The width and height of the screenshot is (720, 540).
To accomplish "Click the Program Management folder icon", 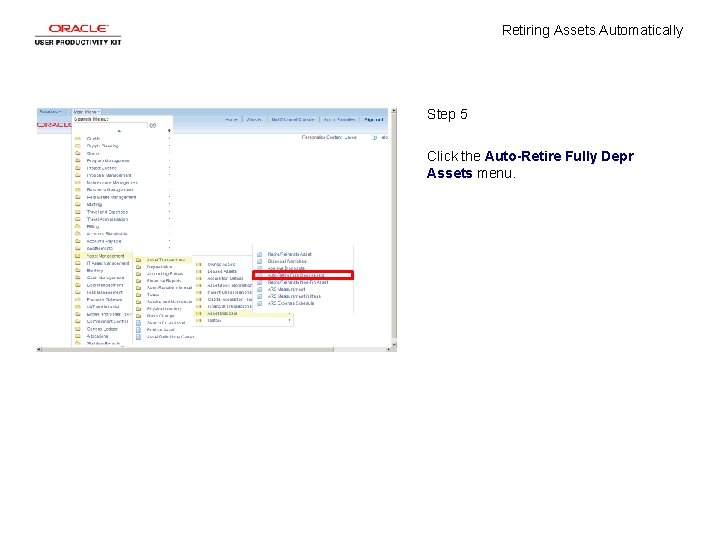I will click(x=78, y=161).
